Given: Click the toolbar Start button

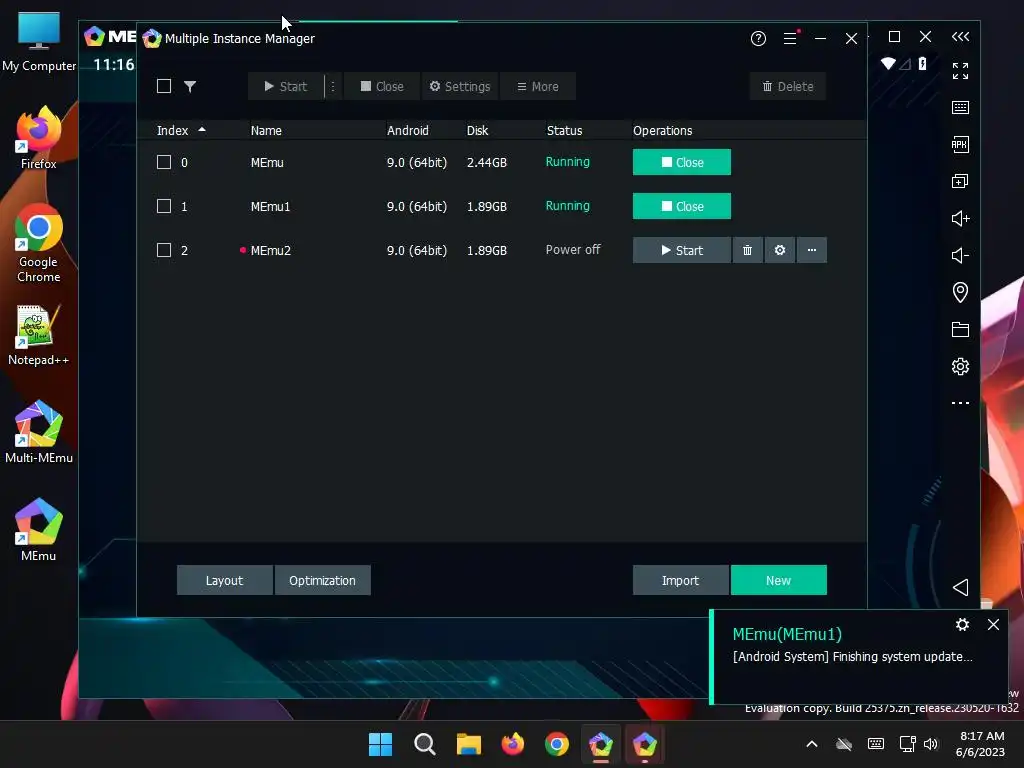Looking at the screenshot, I should [285, 86].
